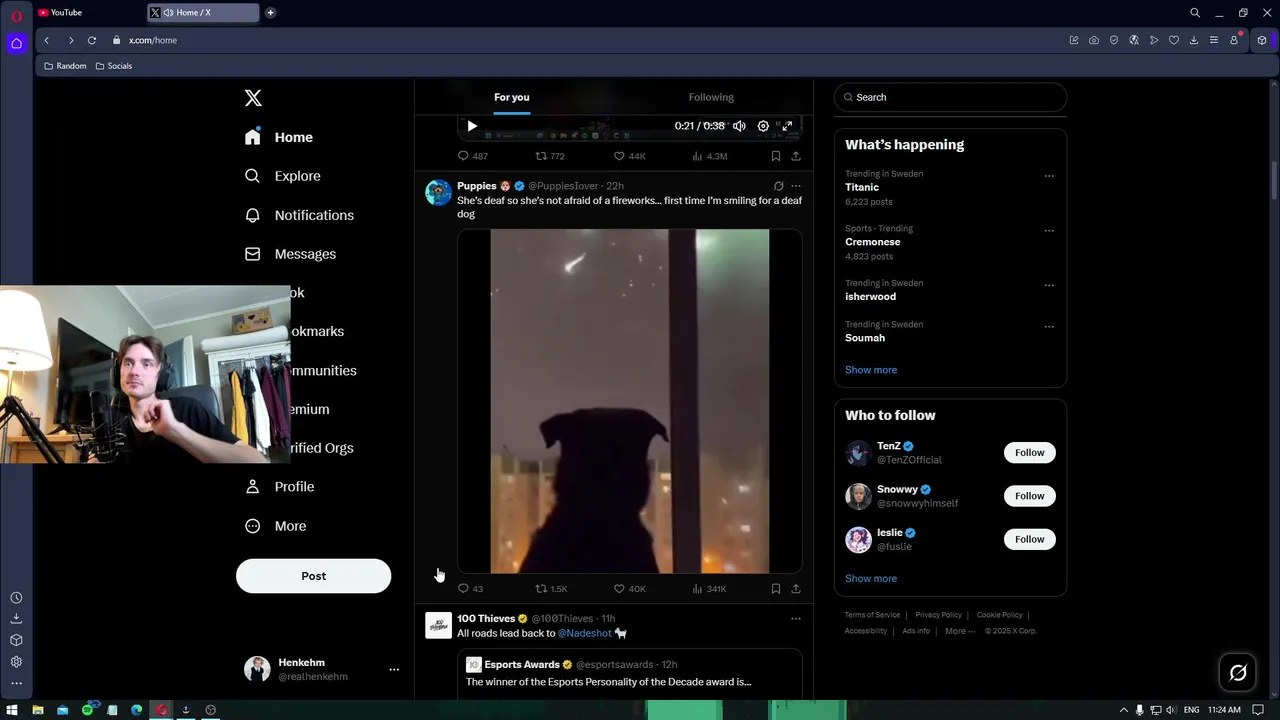Viewport: 1280px width, 720px height.
Task: Open the more options for the isherwood trend
Action: tap(1049, 285)
